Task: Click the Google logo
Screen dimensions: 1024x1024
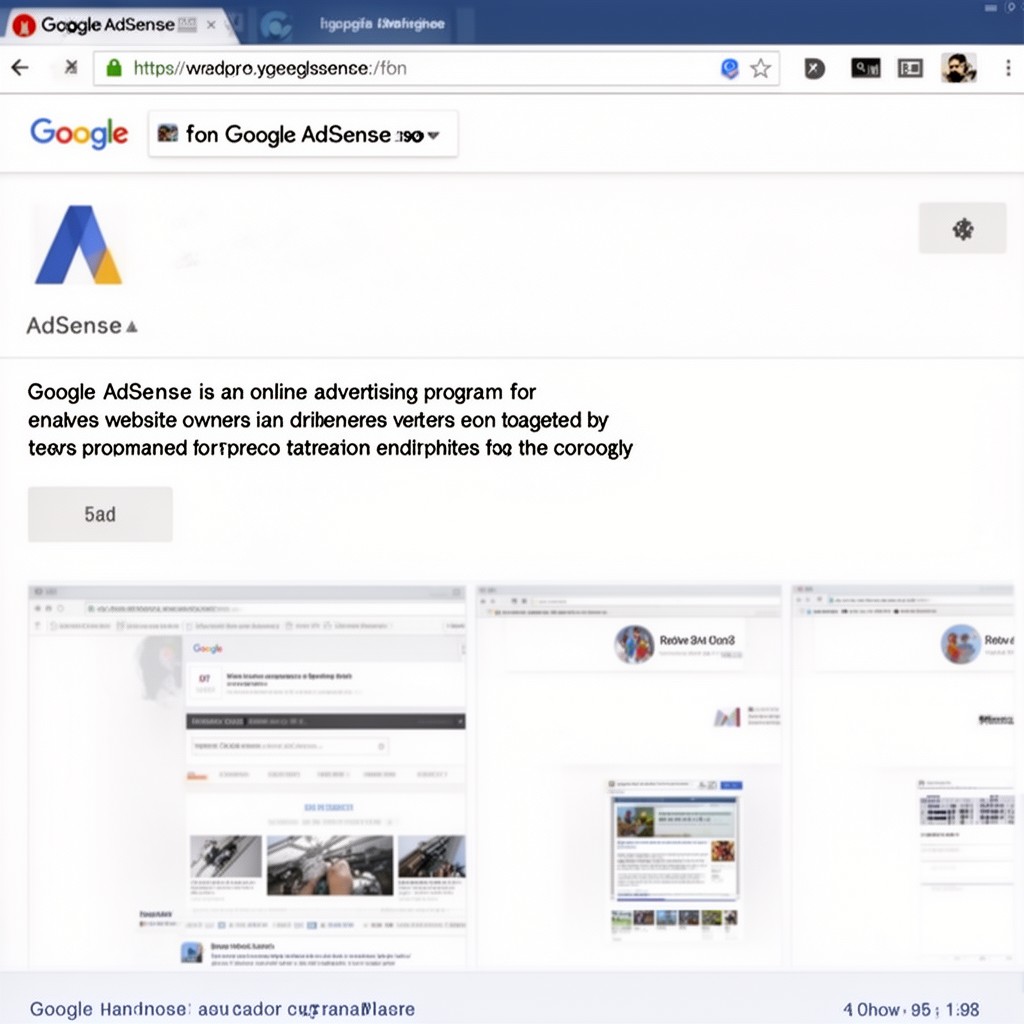Action: (x=79, y=134)
